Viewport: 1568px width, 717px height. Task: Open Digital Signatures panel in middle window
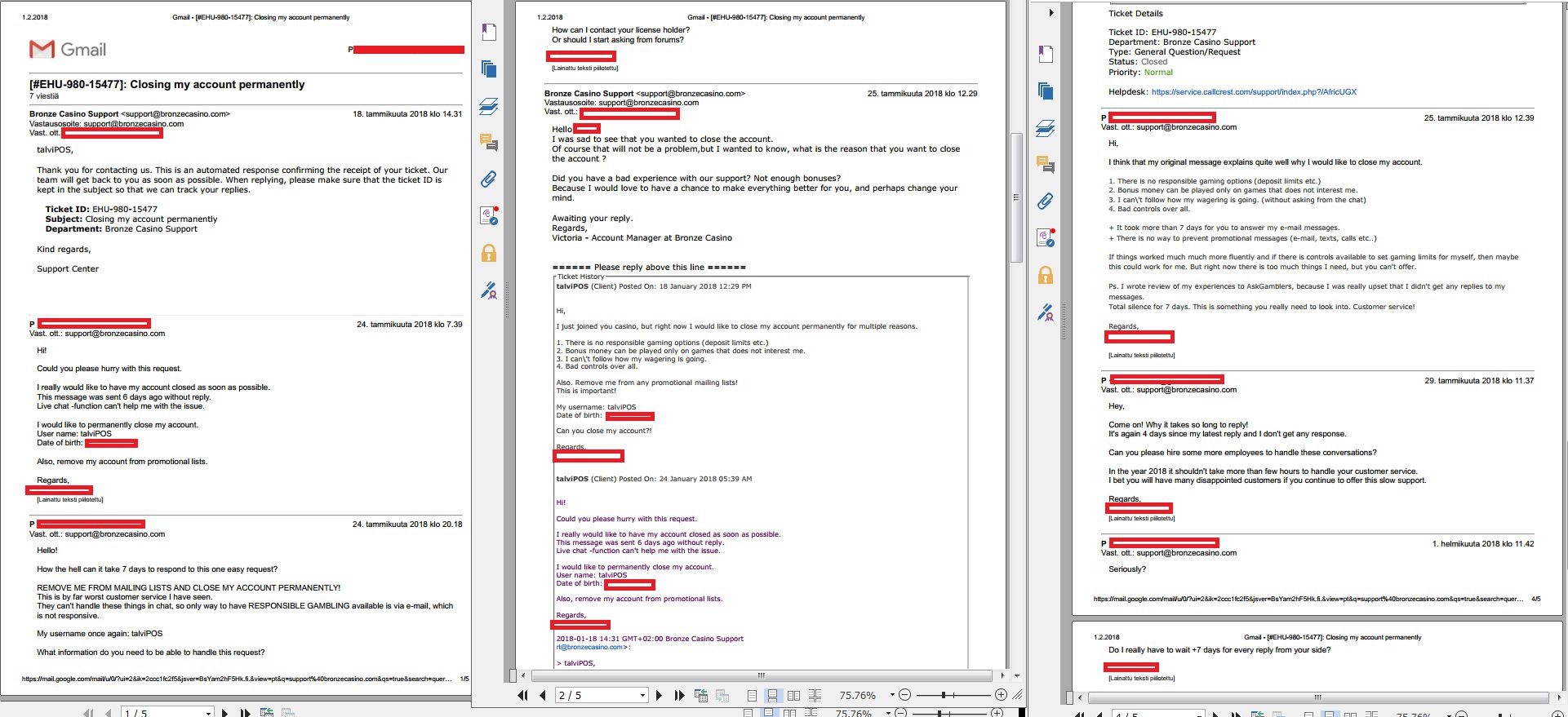pos(488,215)
